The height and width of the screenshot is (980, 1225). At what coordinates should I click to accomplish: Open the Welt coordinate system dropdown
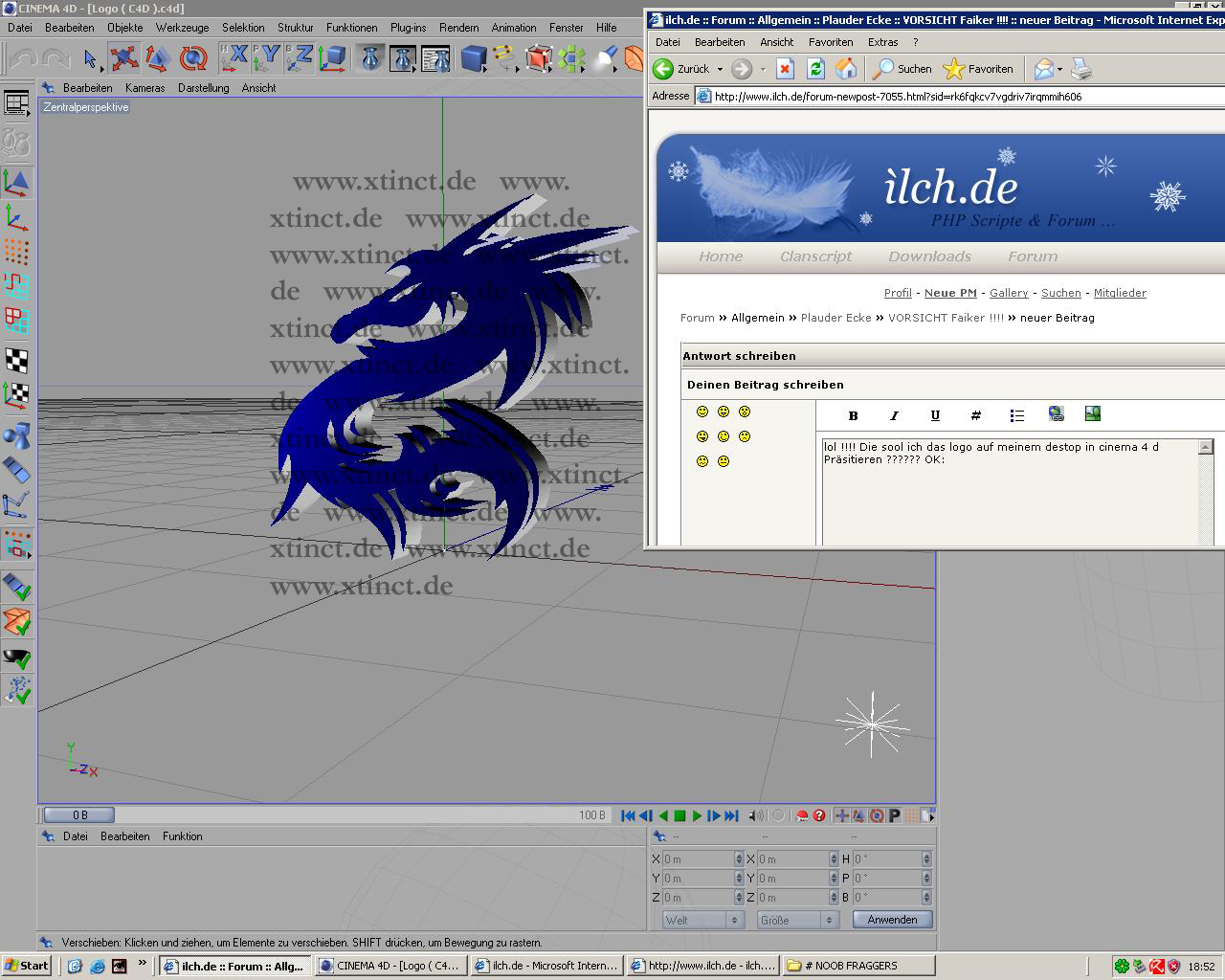[704, 920]
